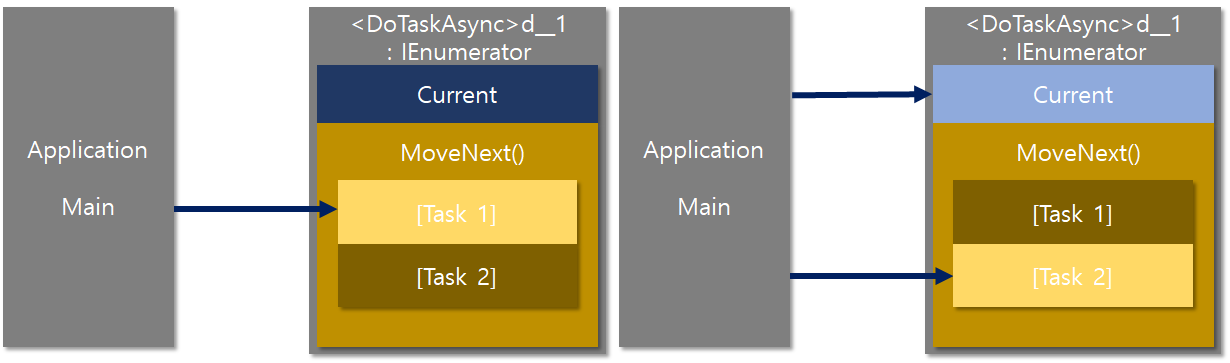Screen dimensions: 1230x363
Task: Click the Application Main box in right diagram
Action: 704,178
